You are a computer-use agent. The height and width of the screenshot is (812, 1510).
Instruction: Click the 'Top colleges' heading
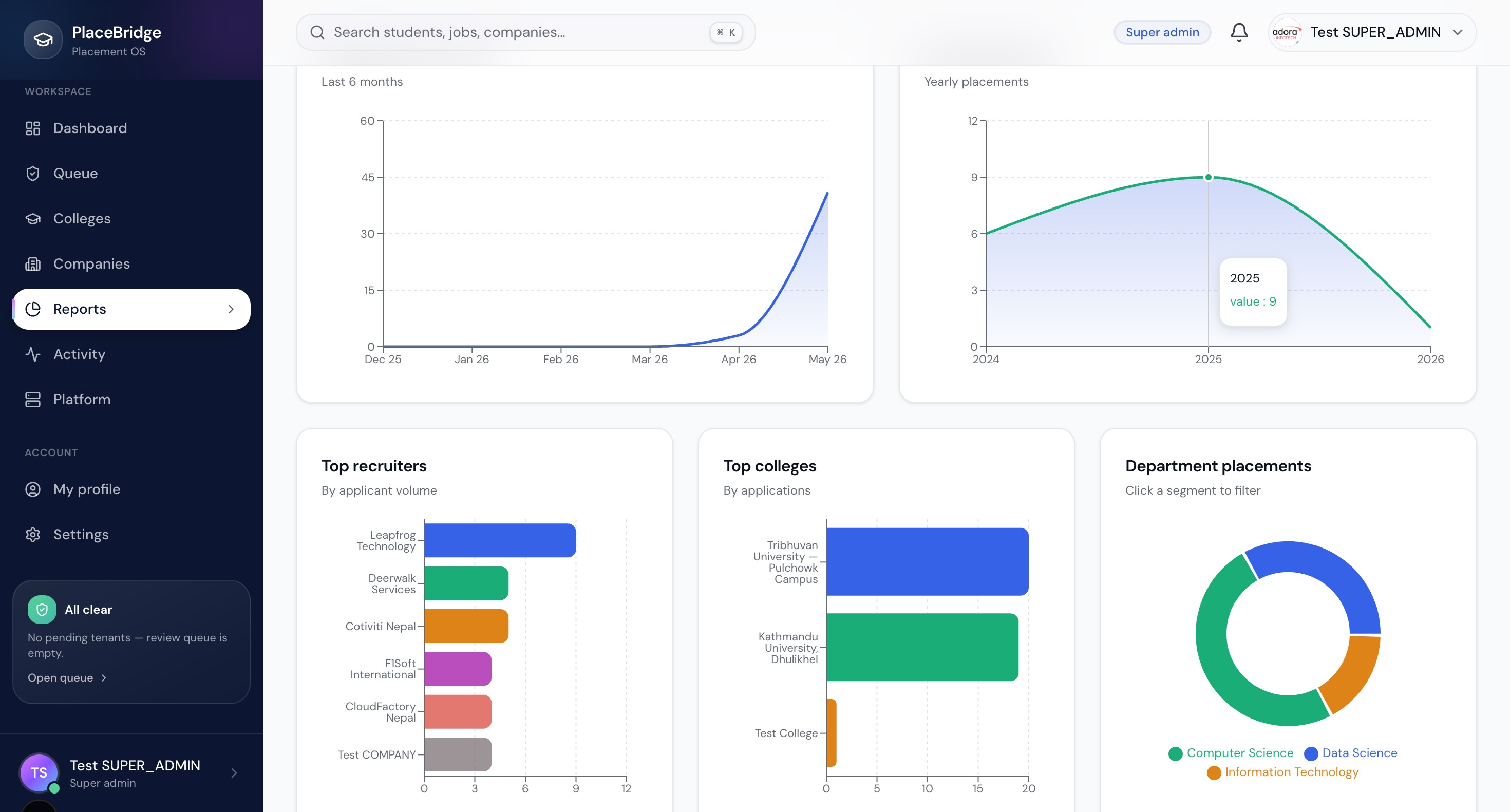tap(770, 466)
